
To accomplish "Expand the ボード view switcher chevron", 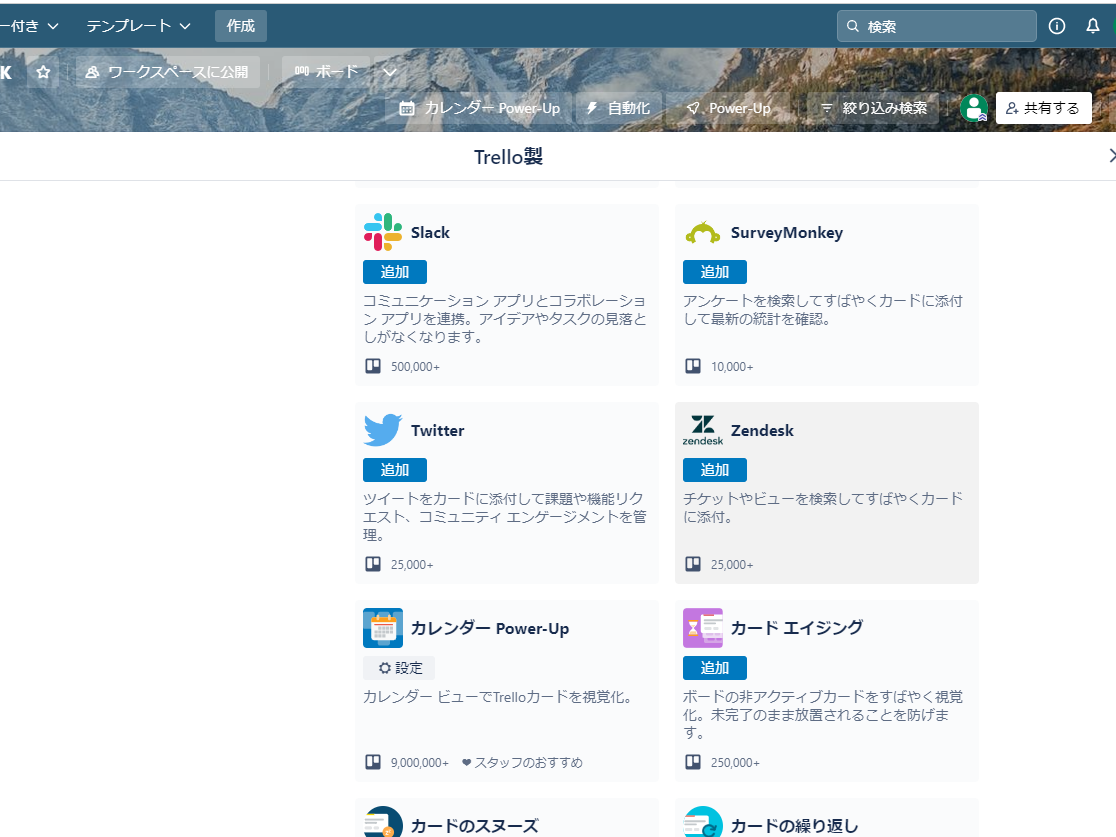I will point(389,72).
